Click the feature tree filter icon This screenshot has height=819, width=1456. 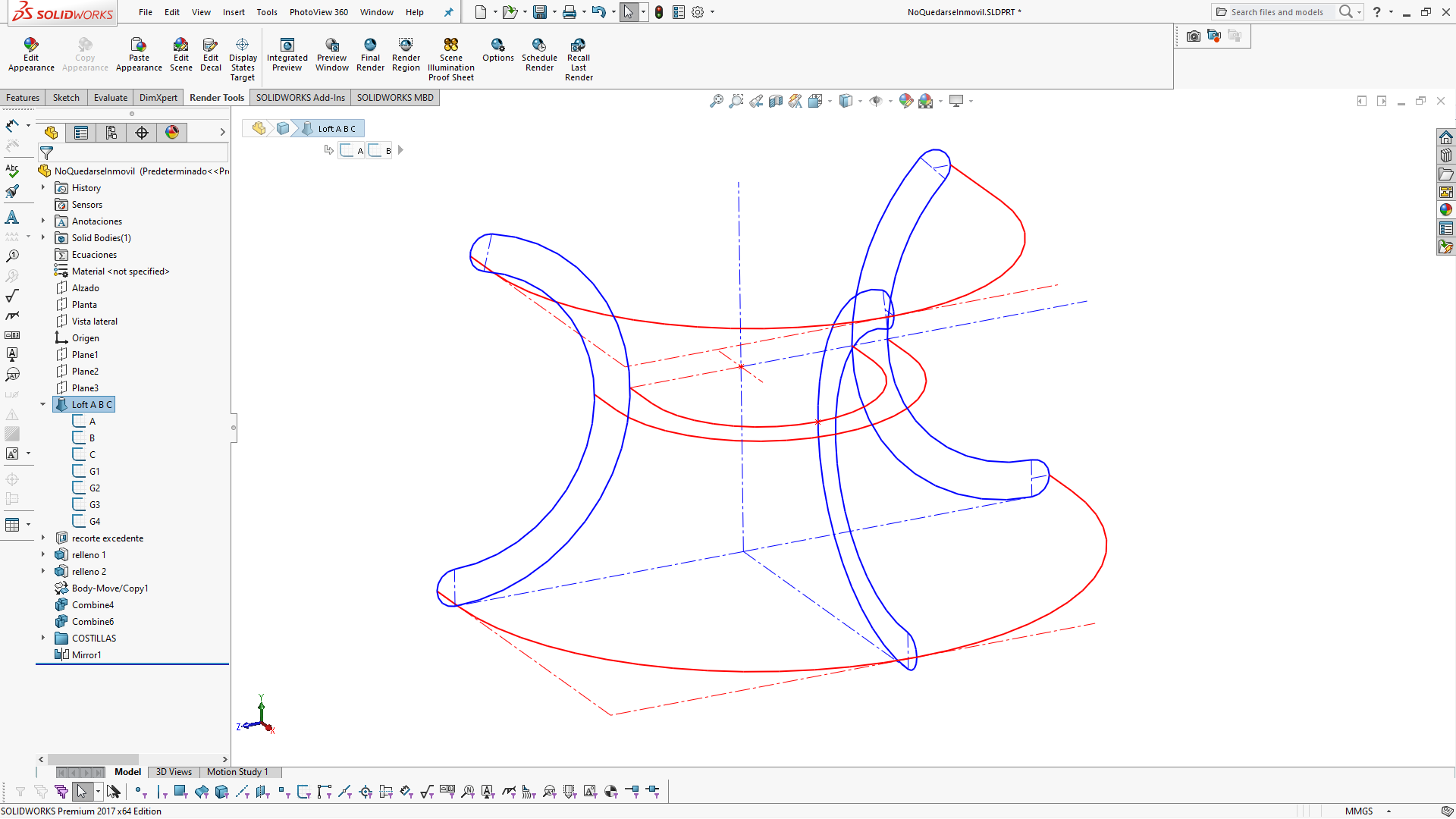coord(46,153)
